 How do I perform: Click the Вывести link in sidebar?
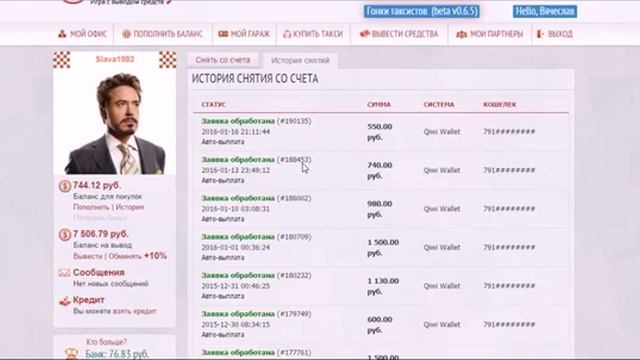coord(88,256)
